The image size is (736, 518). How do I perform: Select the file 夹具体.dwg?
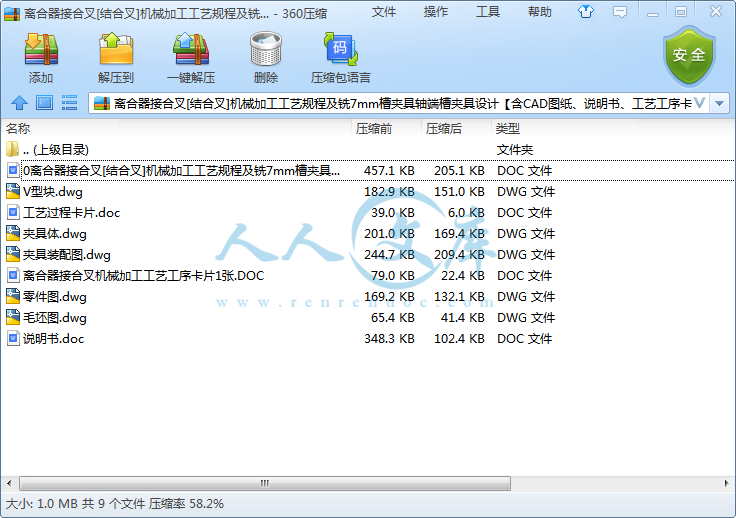coord(54,234)
